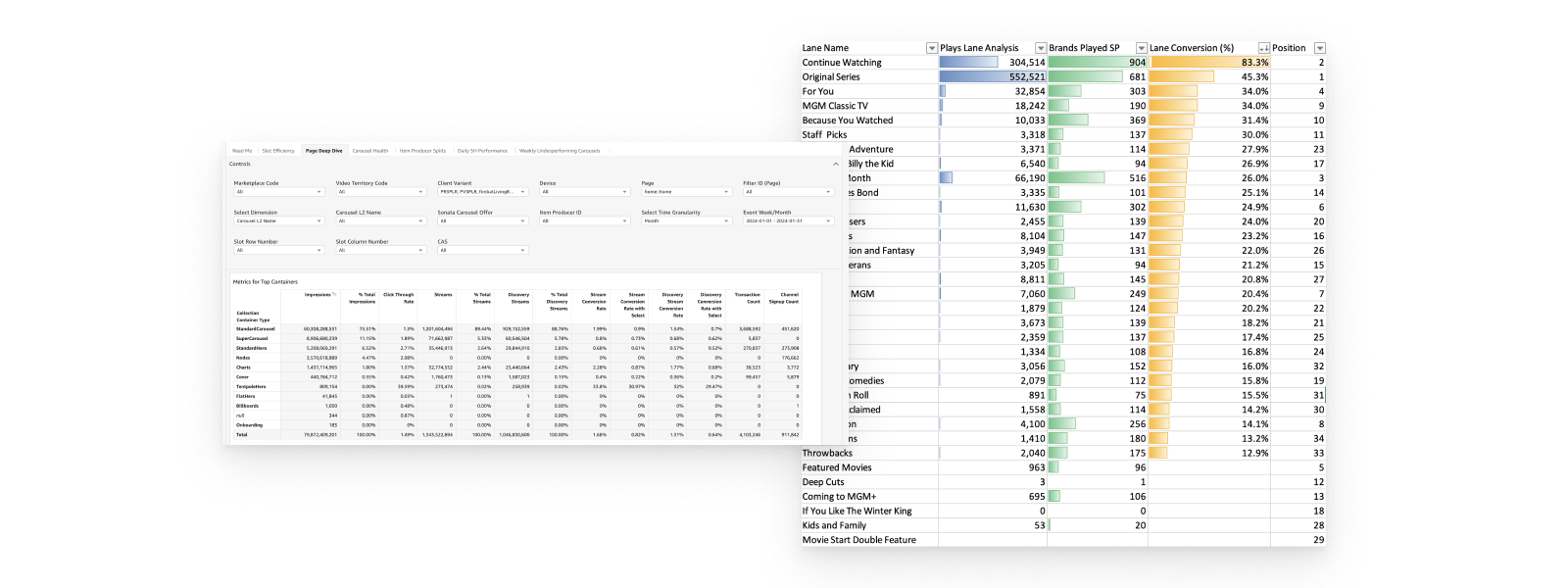1568x588 pixels.
Task: Open the Select Dimension dropdown
Action: [x=278, y=221]
